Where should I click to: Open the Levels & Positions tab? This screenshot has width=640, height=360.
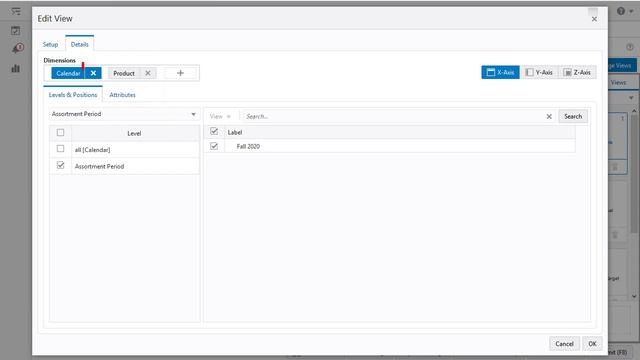click(x=73, y=95)
